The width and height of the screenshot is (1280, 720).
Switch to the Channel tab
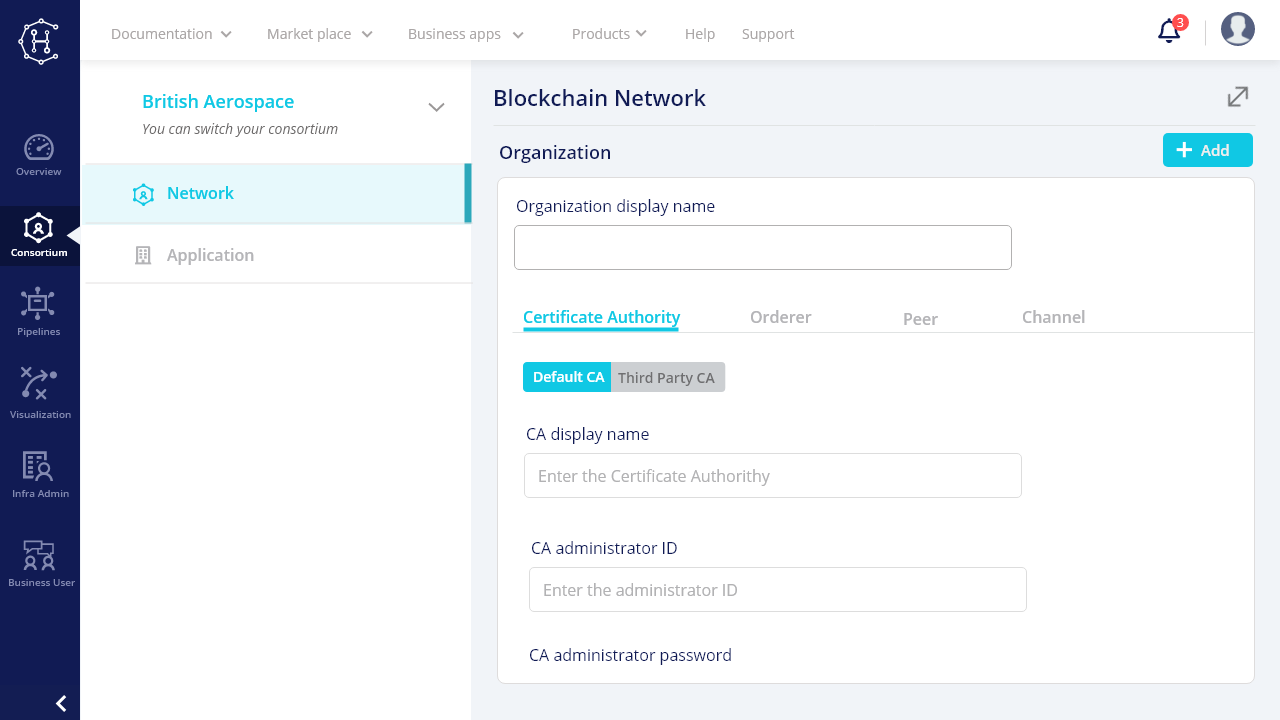click(1053, 317)
